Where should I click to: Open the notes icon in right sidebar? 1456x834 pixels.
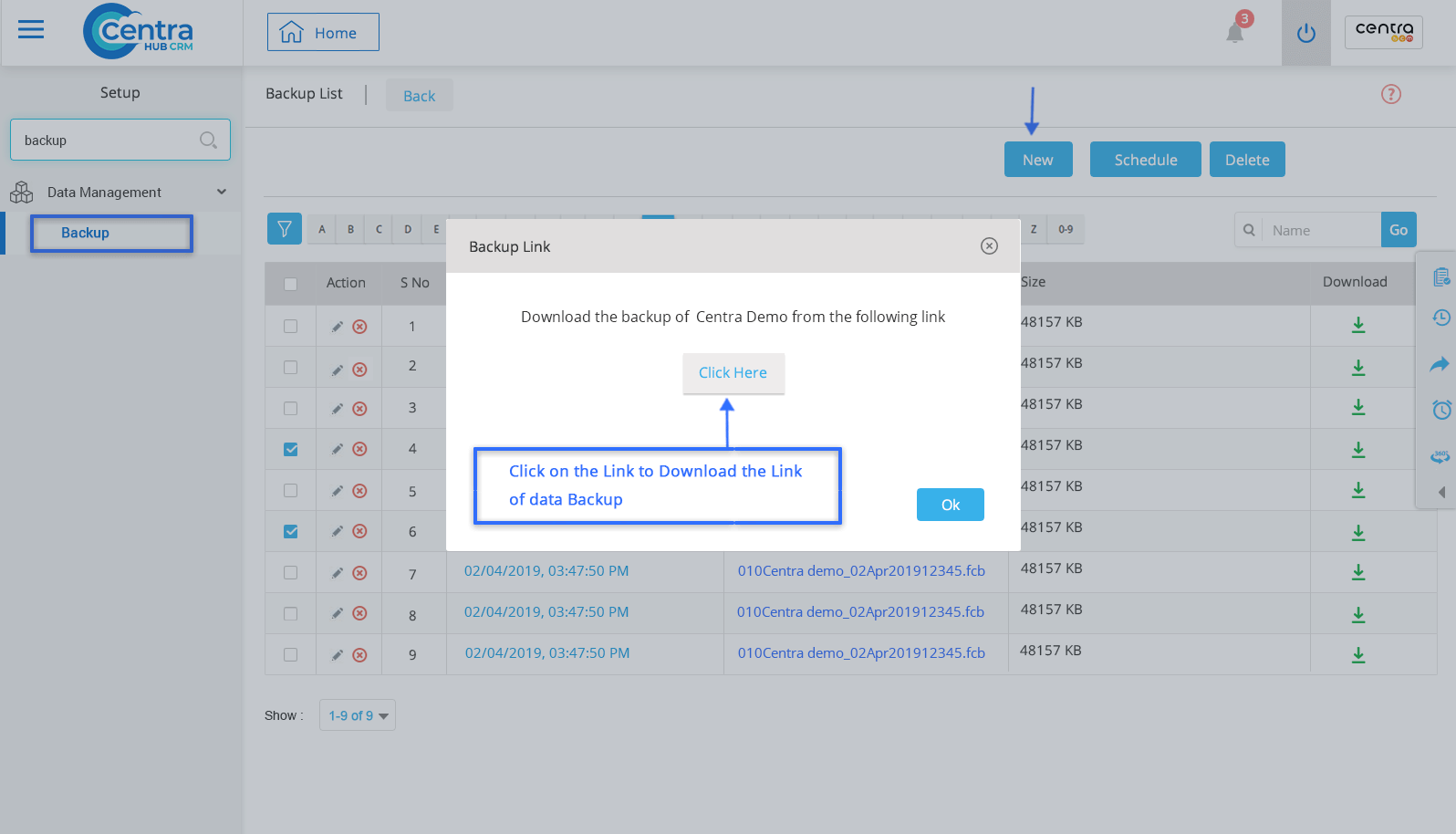click(1441, 276)
